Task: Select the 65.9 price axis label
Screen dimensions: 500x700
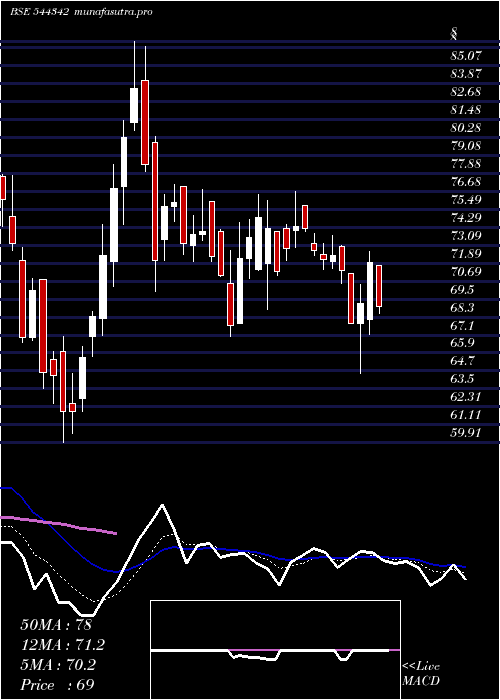Action: (x=463, y=343)
